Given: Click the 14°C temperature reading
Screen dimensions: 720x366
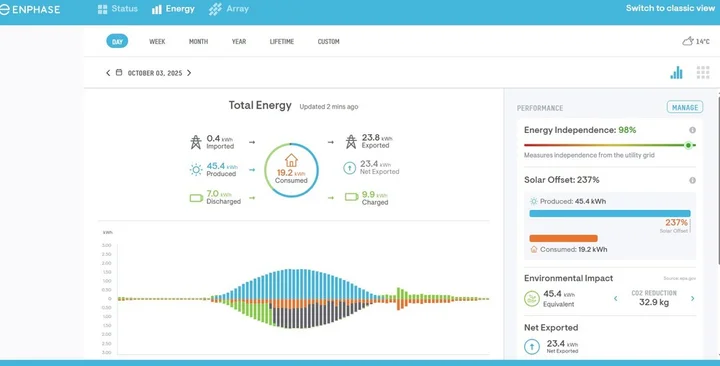Looking at the screenshot, I should pos(703,41).
